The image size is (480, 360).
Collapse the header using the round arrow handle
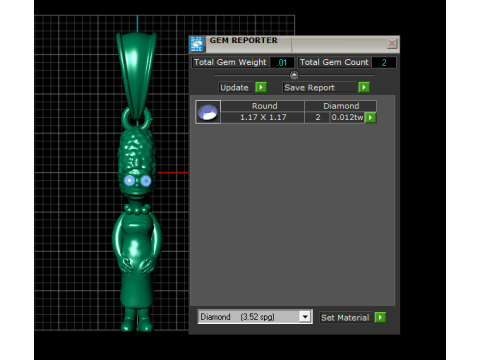(294, 75)
